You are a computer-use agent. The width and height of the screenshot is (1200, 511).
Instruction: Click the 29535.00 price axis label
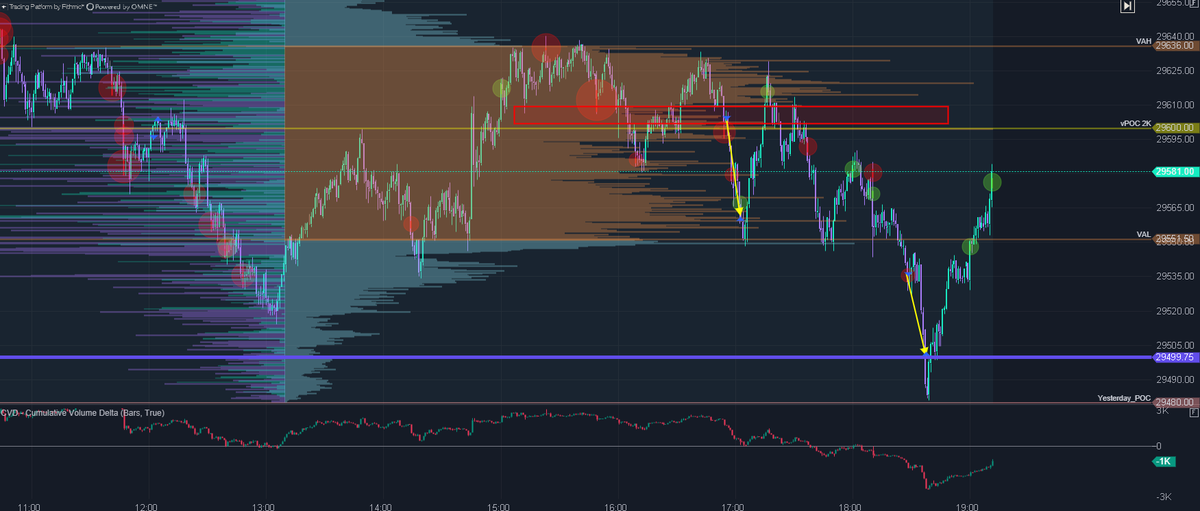click(x=1177, y=276)
